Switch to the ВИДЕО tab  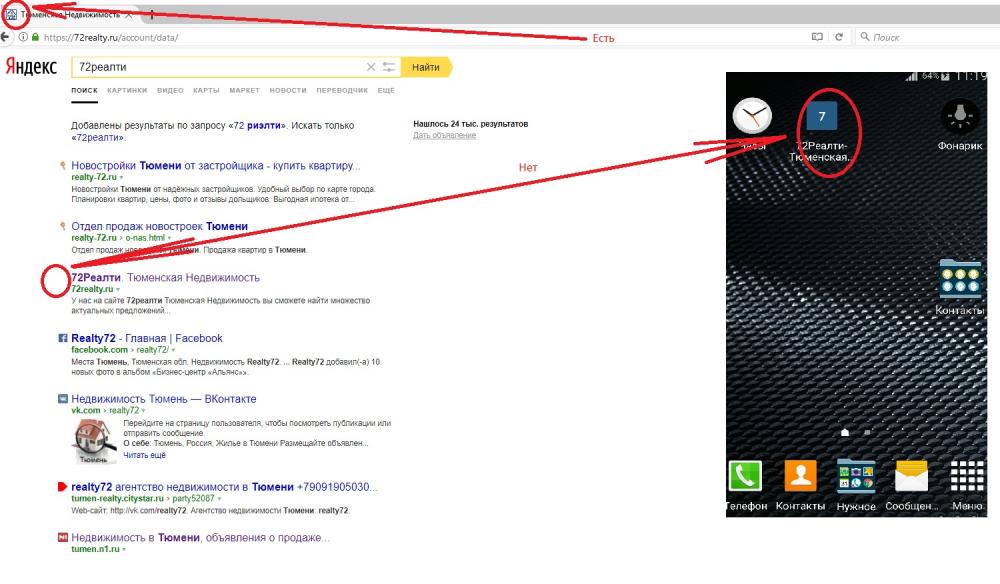[170, 91]
